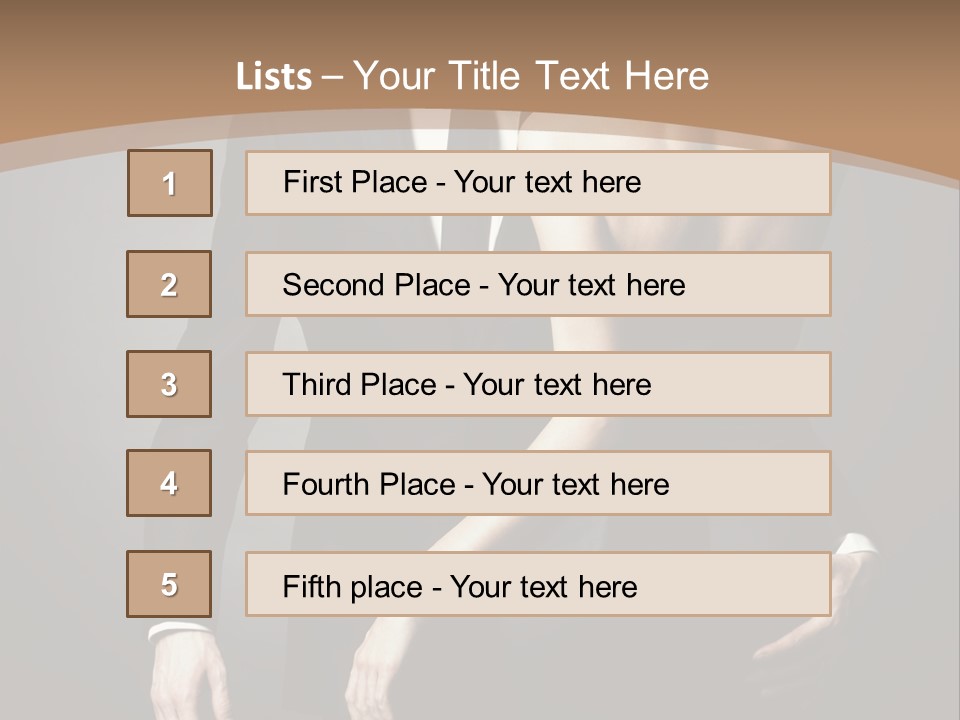Click the First Place text bar
Viewport: 960px width, 720px height.
click(538, 183)
